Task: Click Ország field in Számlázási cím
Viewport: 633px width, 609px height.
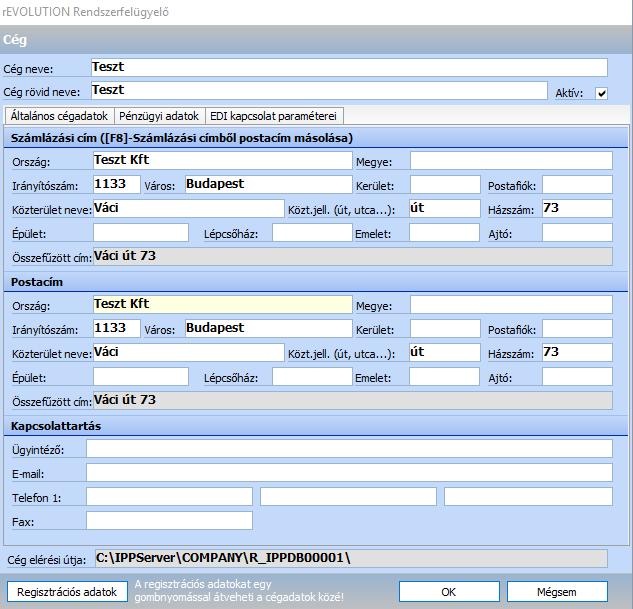Action: tap(223, 160)
